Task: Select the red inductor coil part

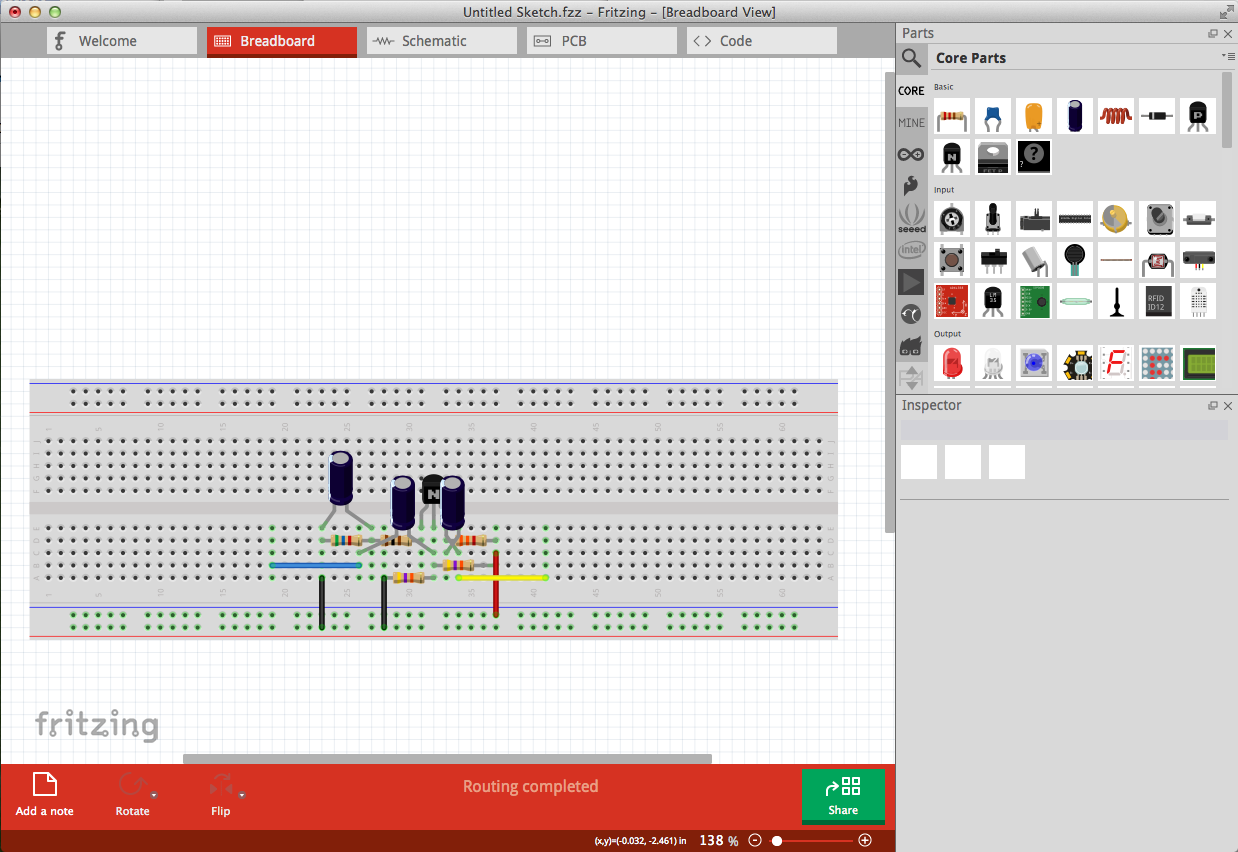Action: tap(1115, 116)
